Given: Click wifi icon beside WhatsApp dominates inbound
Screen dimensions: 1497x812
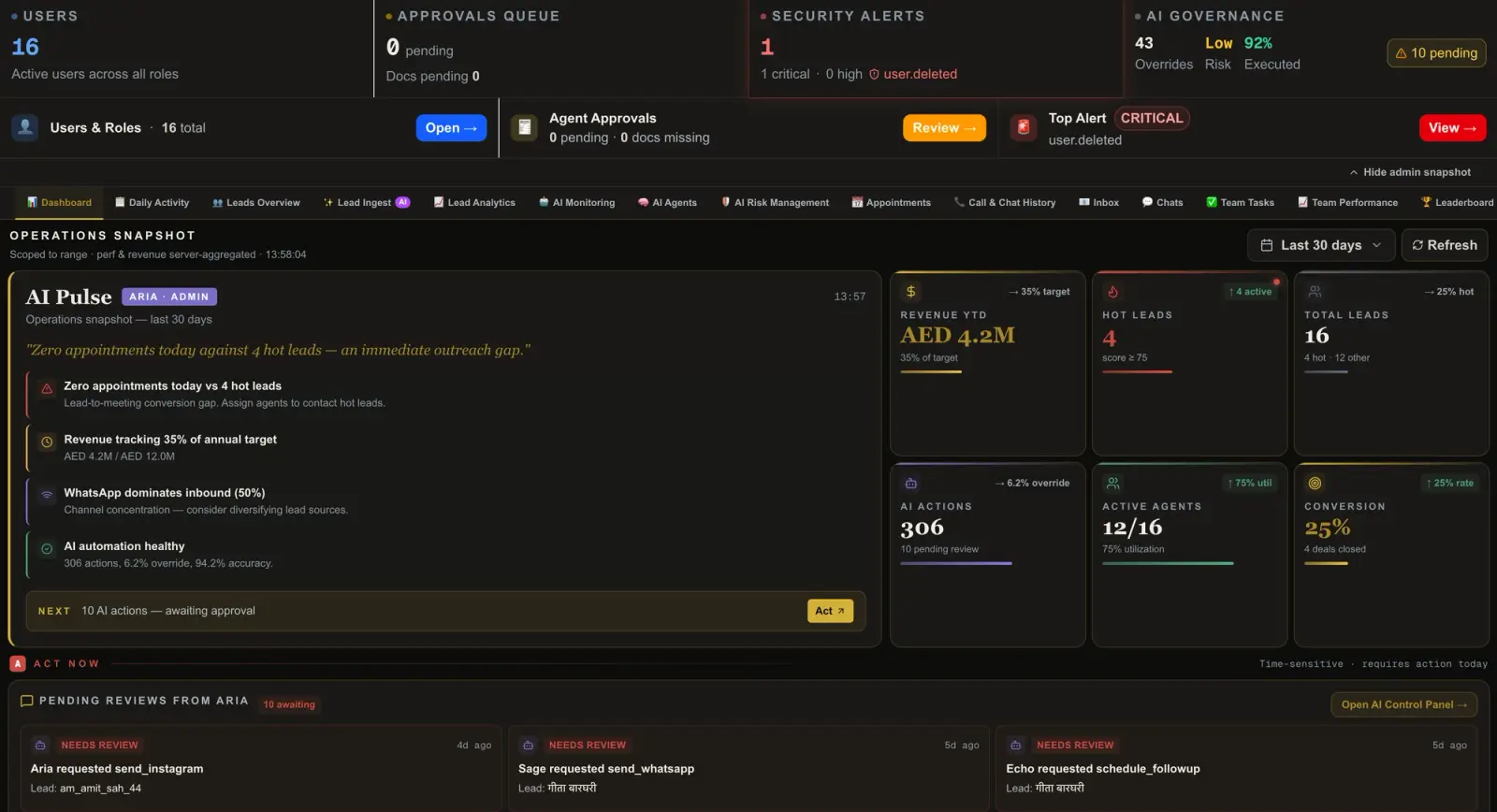Looking at the screenshot, I should (x=47, y=495).
